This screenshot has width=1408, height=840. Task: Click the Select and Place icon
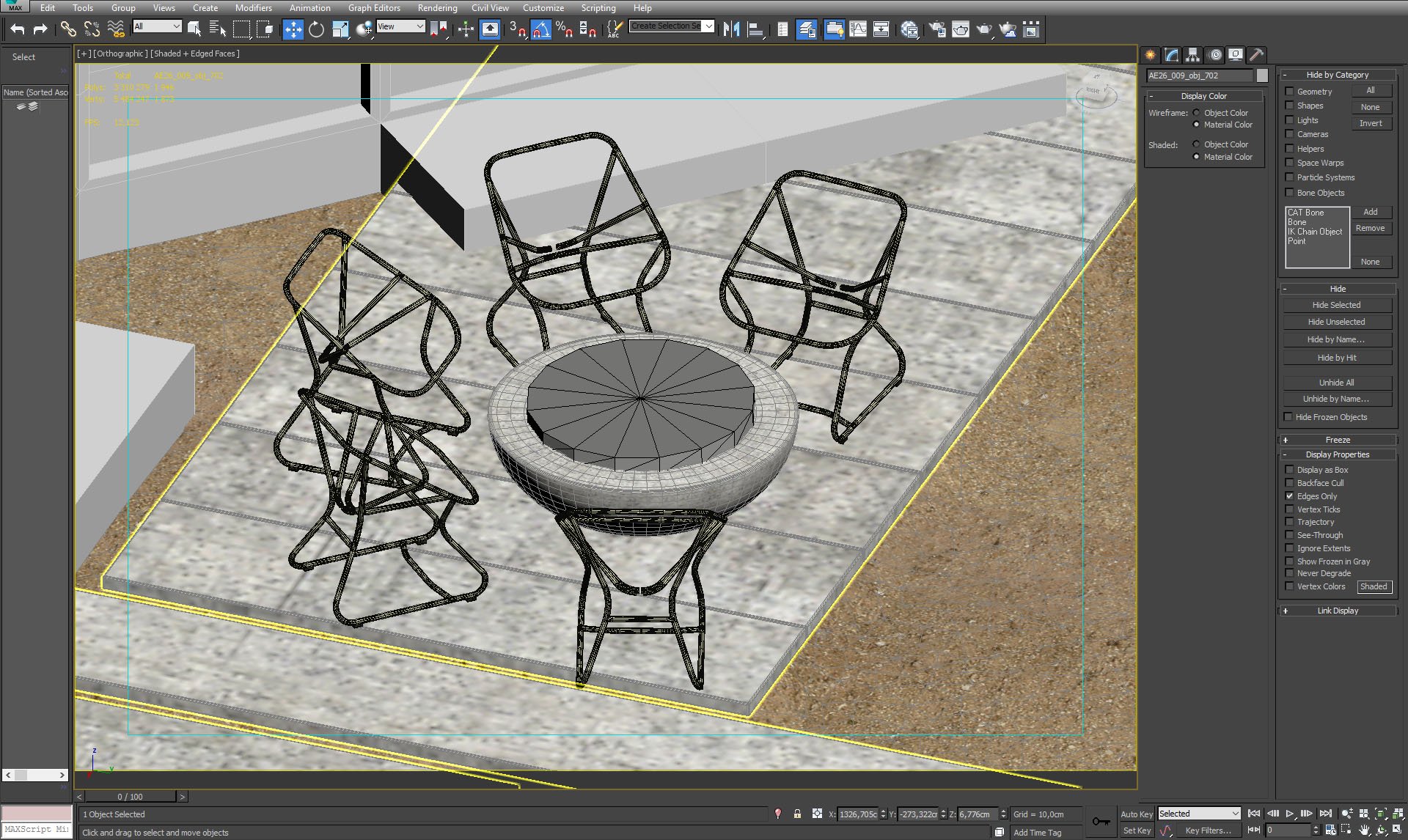364,29
